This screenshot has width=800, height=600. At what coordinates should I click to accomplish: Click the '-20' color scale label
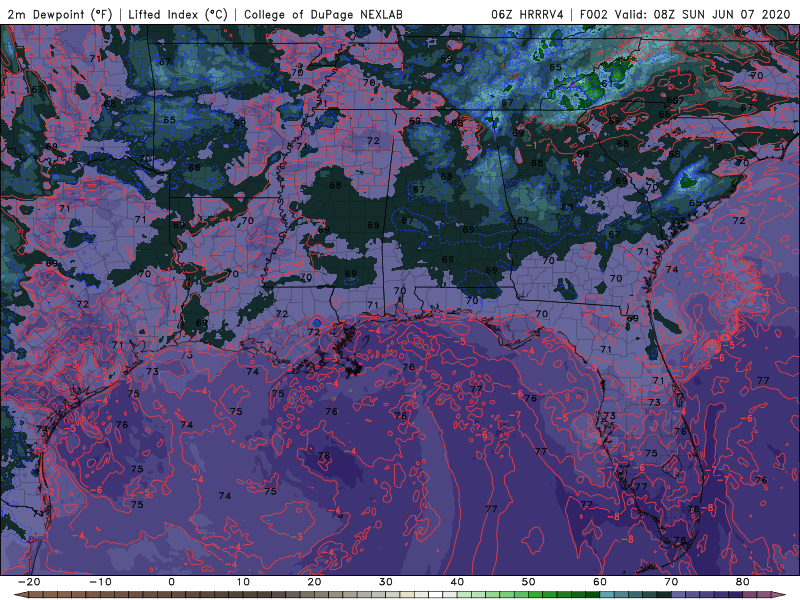point(29,582)
